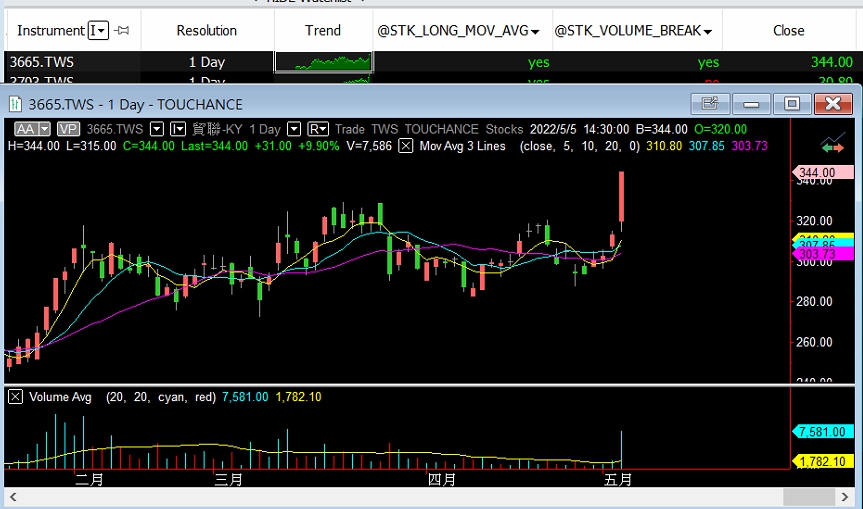Sort by the Close column header

[789, 30]
